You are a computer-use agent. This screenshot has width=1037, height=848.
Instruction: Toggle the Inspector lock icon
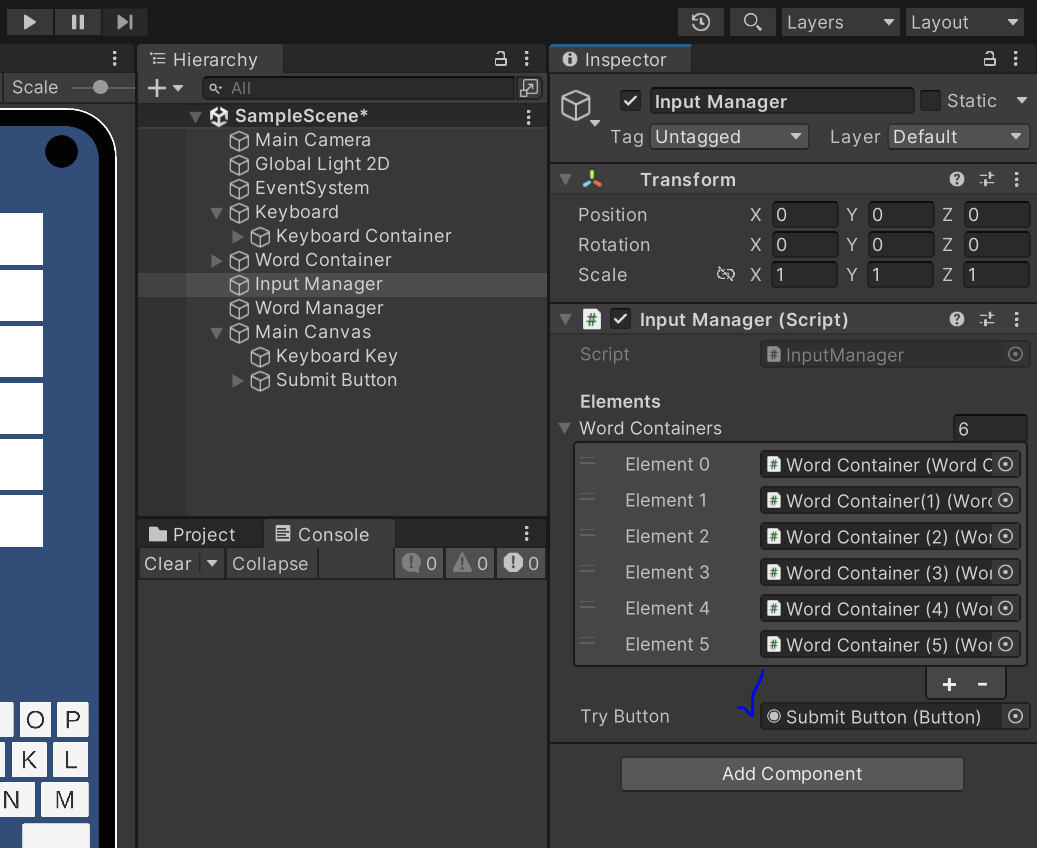tap(989, 59)
